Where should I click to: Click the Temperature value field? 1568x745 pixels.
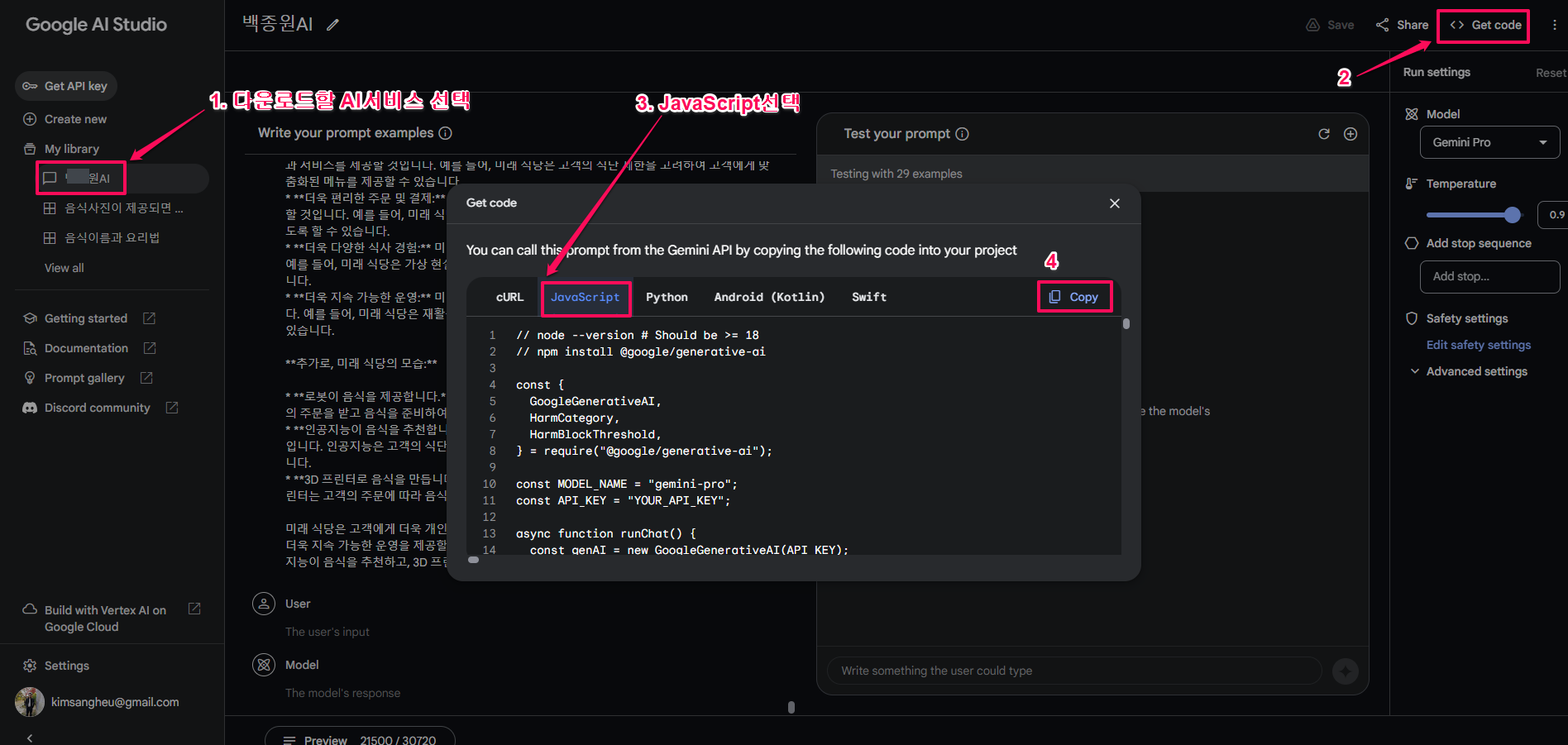click(x=1553, y=215)
